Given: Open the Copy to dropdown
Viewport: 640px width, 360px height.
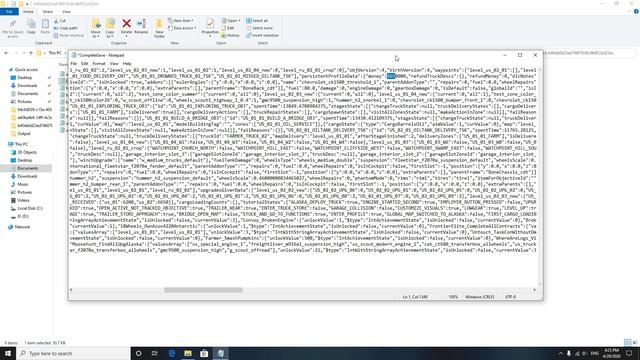Looking at the screenshot, I should coord(110,28).
